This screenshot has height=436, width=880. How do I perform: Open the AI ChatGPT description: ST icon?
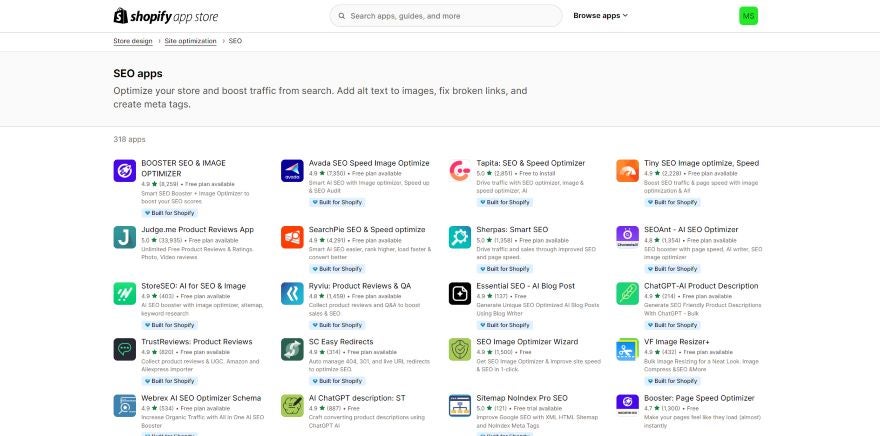(x=292, y=405)
